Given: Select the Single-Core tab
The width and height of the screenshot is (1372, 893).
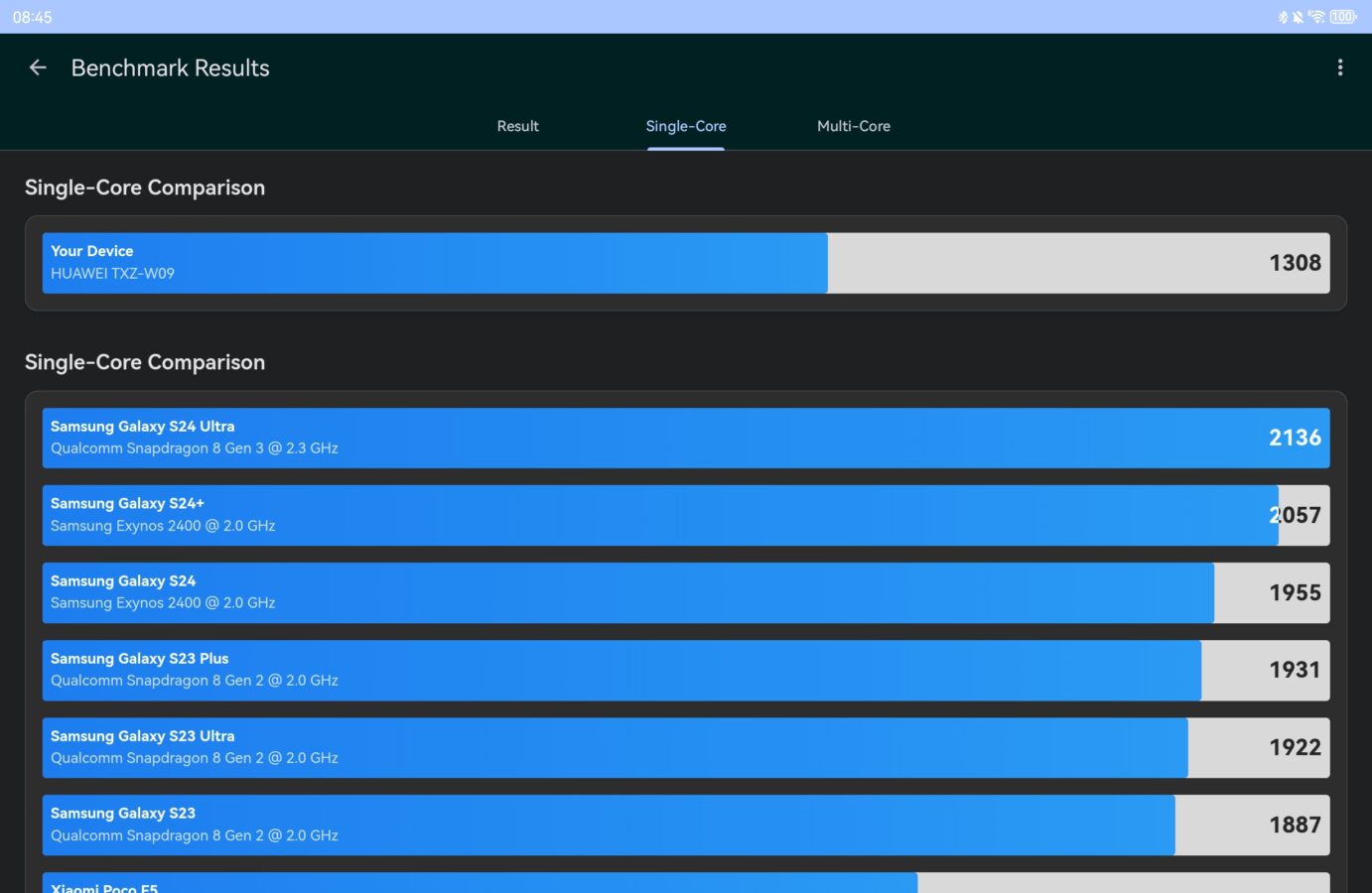Looking at the screenshot, I should (x=686, y=126).
